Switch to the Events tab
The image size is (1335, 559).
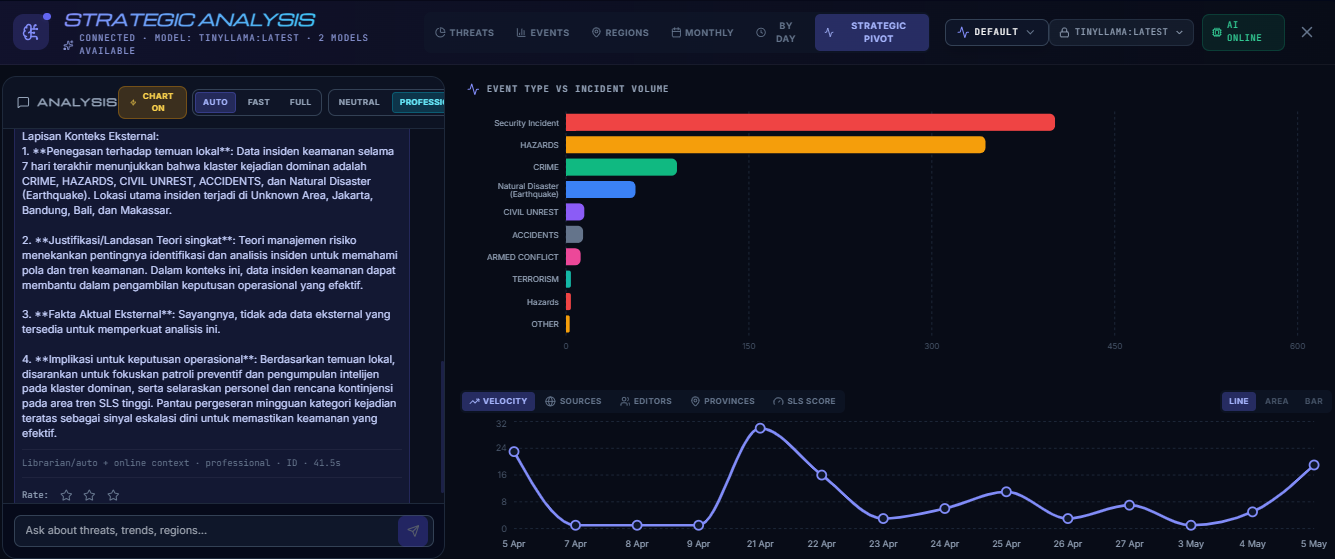[x=543, y=32]
